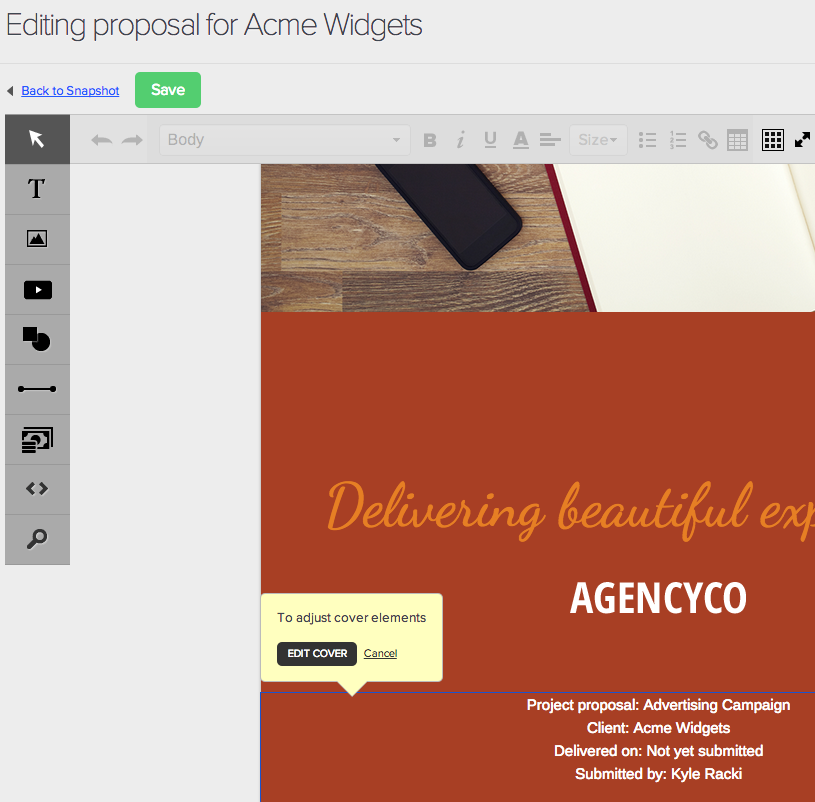Choose the Image insert tool
This screenshot has width=815, height=802.
[x=37, y=239]
